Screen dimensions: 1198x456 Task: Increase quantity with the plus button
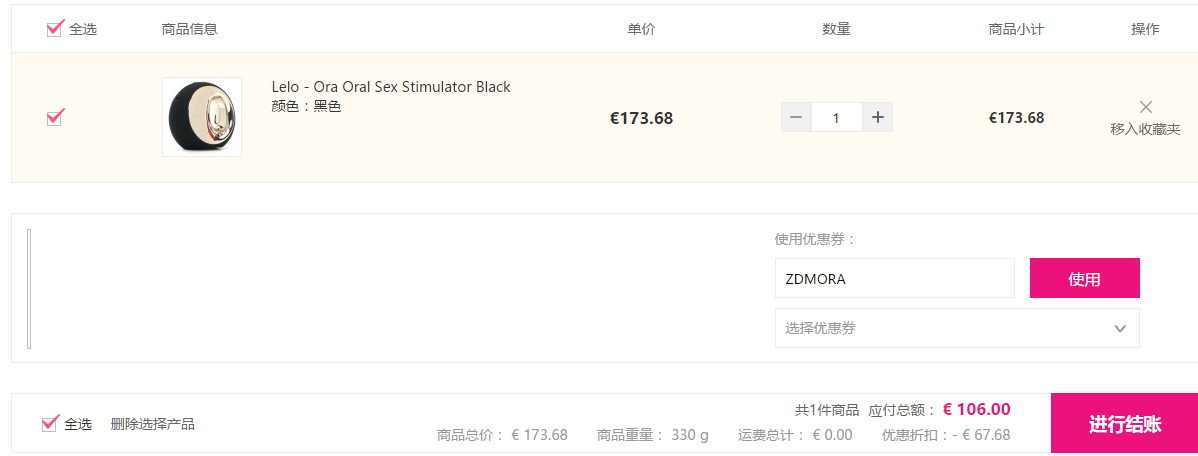click(x=878, y=118)
